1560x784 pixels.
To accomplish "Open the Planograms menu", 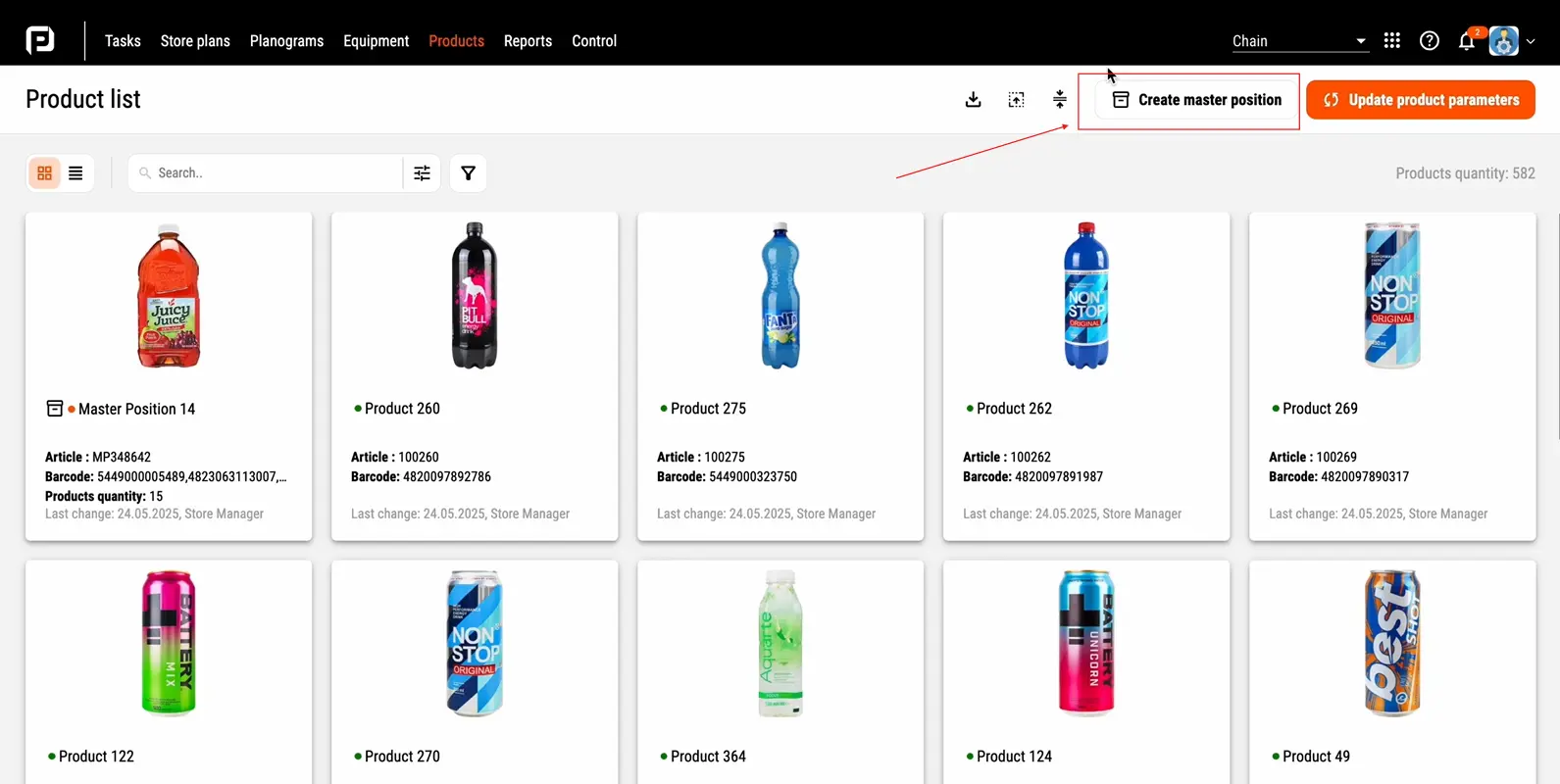I will point(286,41).
